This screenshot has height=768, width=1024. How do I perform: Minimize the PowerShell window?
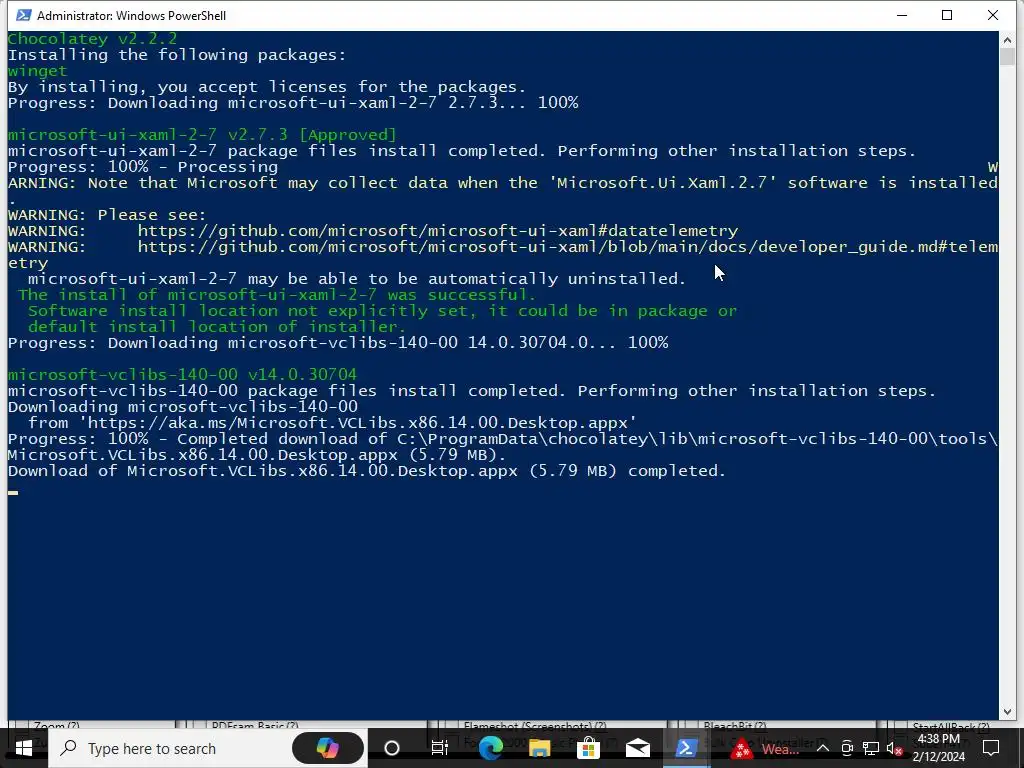902,15
